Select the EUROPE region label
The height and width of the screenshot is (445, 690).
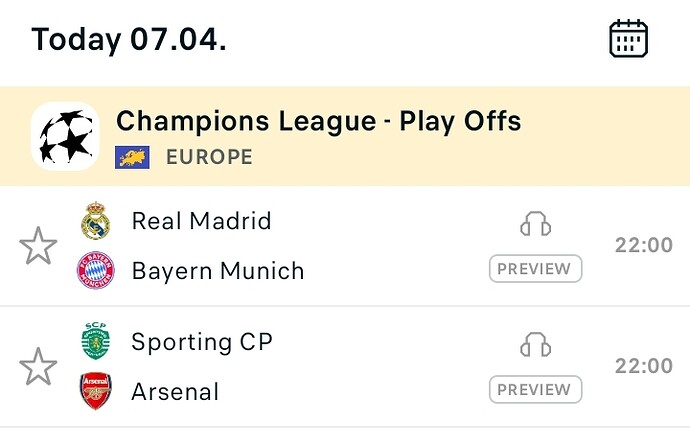tap(209, 157)
